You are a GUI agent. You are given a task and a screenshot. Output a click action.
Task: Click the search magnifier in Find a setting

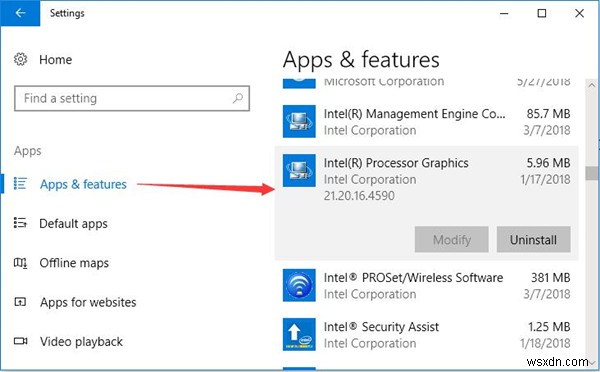(238, 98)
